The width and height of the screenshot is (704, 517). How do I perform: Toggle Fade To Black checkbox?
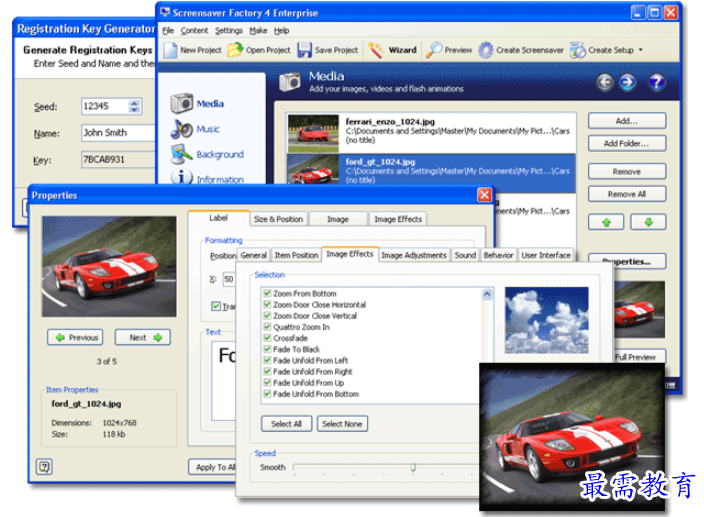(x=267, y=349)
